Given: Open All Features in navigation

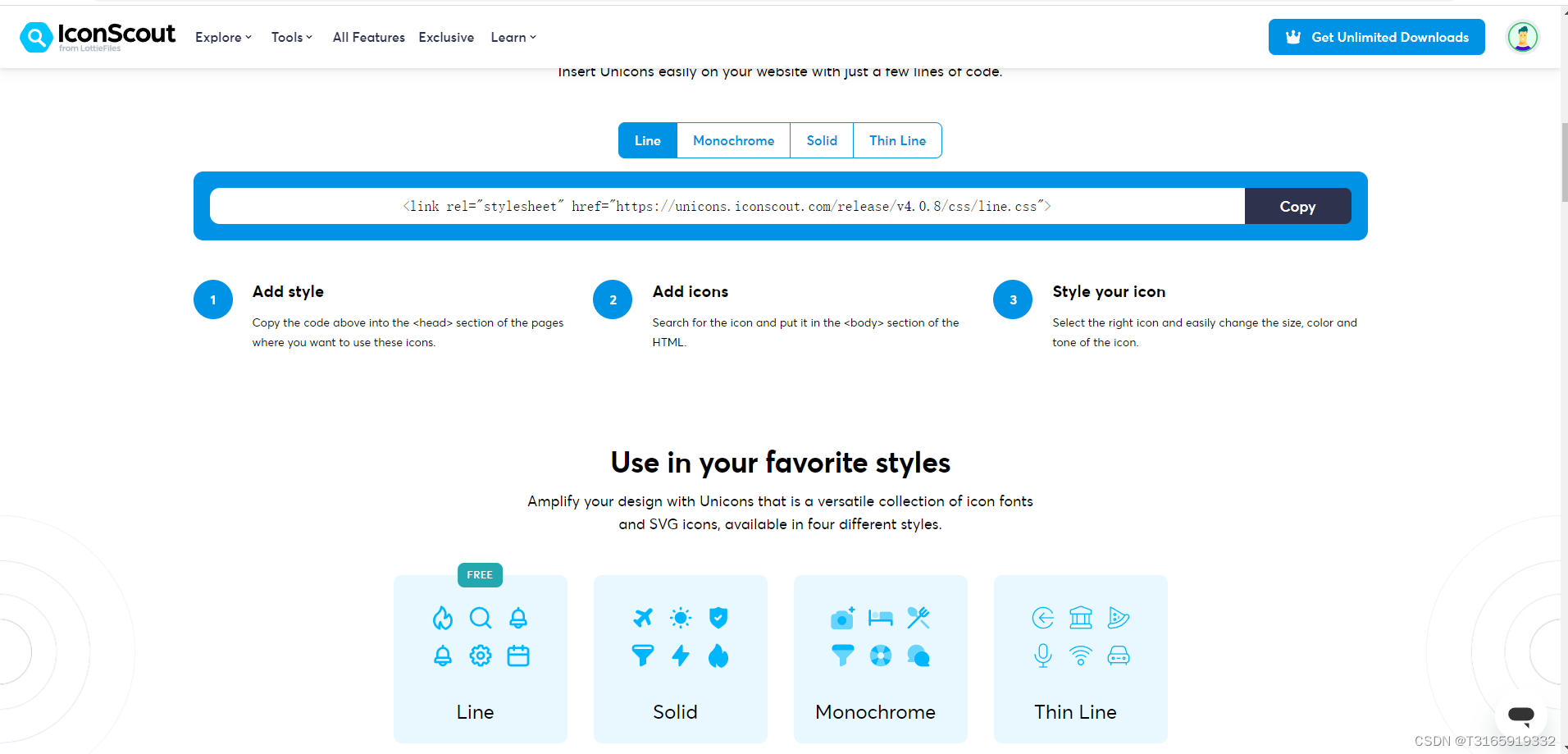Looking at the screenshot, I should (369, 37).
